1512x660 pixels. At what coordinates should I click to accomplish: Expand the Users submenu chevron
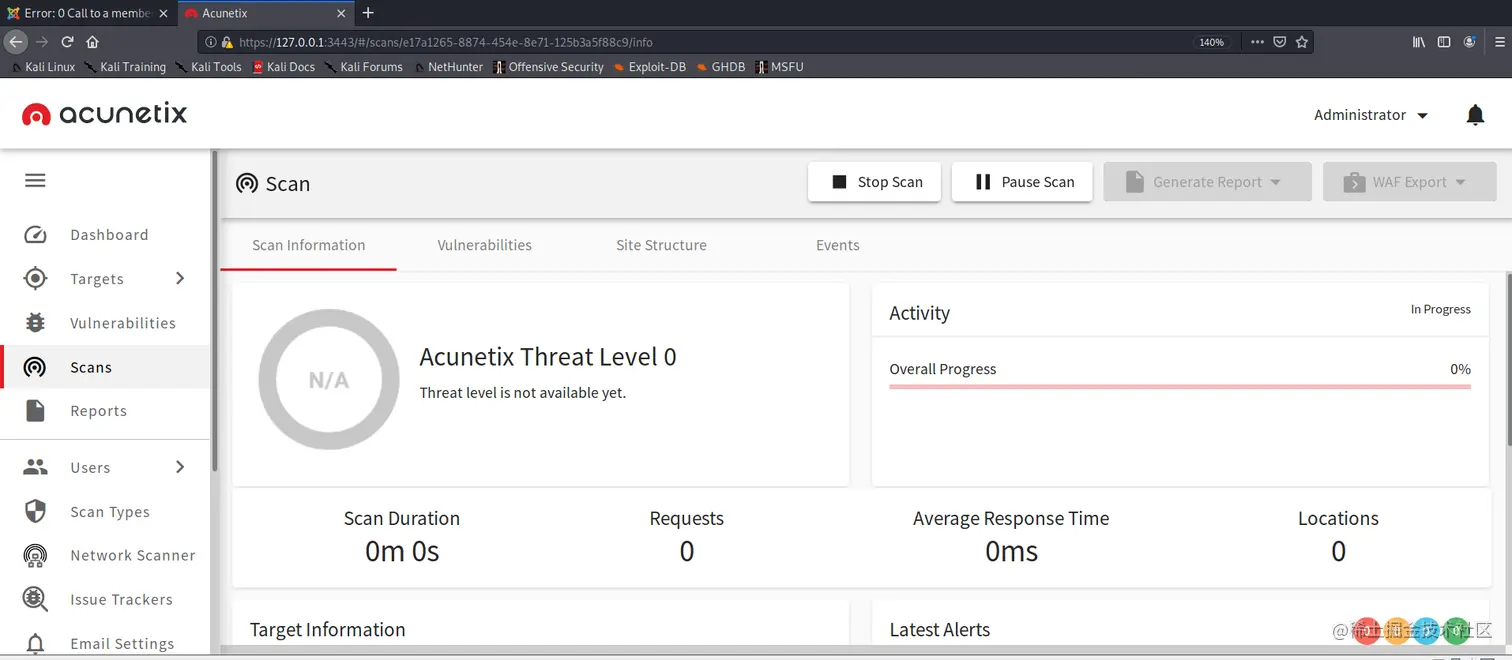(180, 466)
